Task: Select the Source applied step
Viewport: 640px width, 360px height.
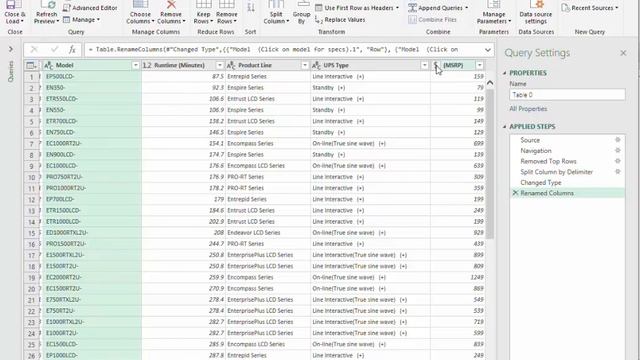Action: click(x=530, y=140)
